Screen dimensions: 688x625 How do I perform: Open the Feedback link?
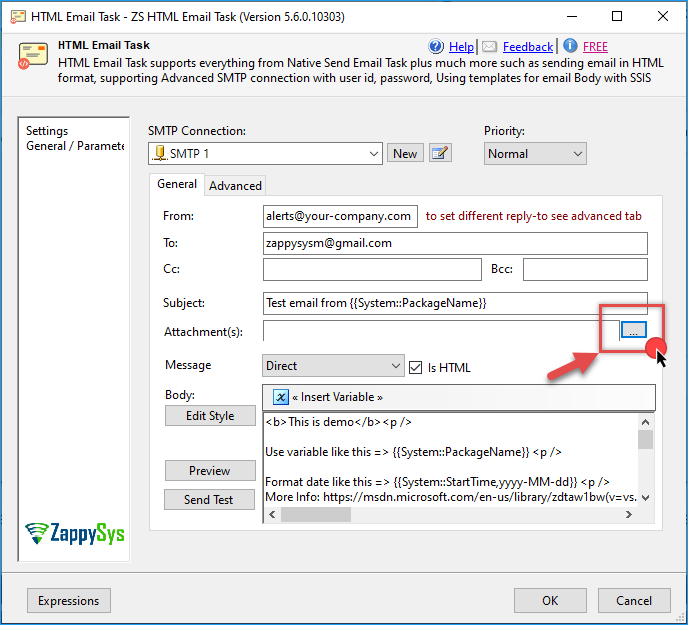point(528,47)
